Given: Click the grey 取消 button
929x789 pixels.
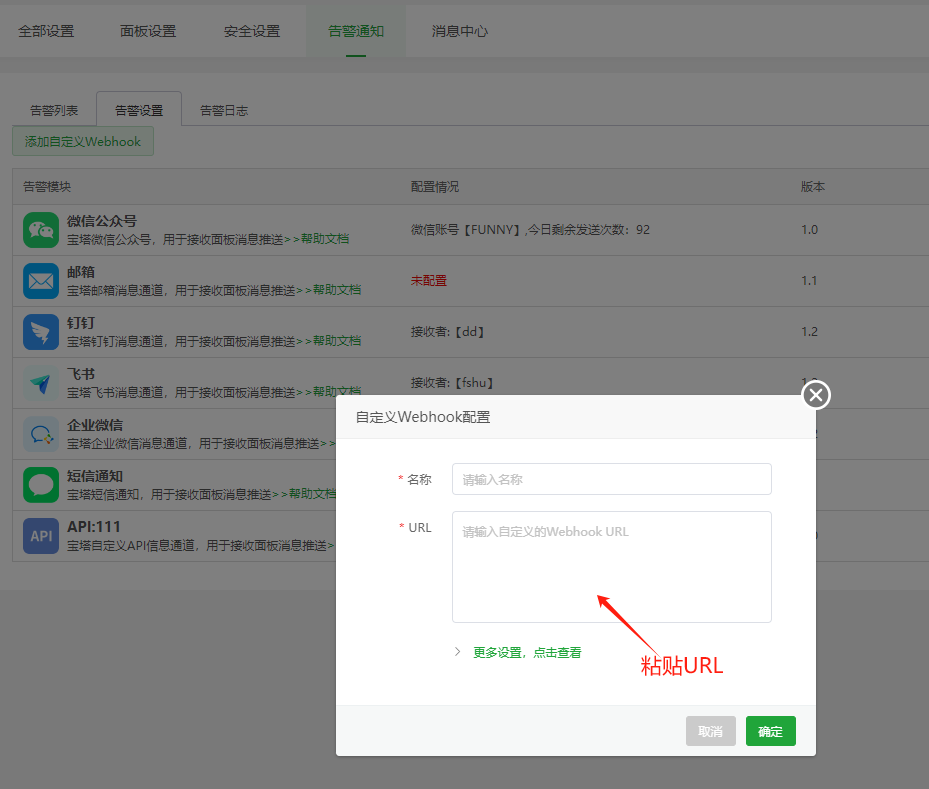Looking at the screenshot, I should [x=710, y=731].
